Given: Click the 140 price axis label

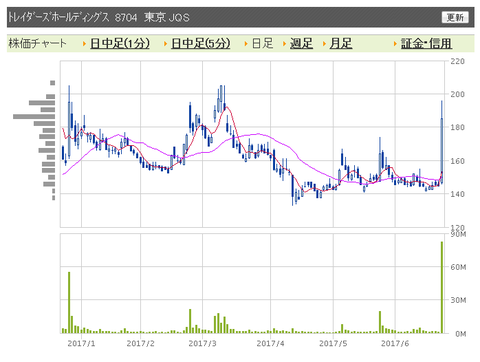Looking at the screenshot, I should click(457, 194).
